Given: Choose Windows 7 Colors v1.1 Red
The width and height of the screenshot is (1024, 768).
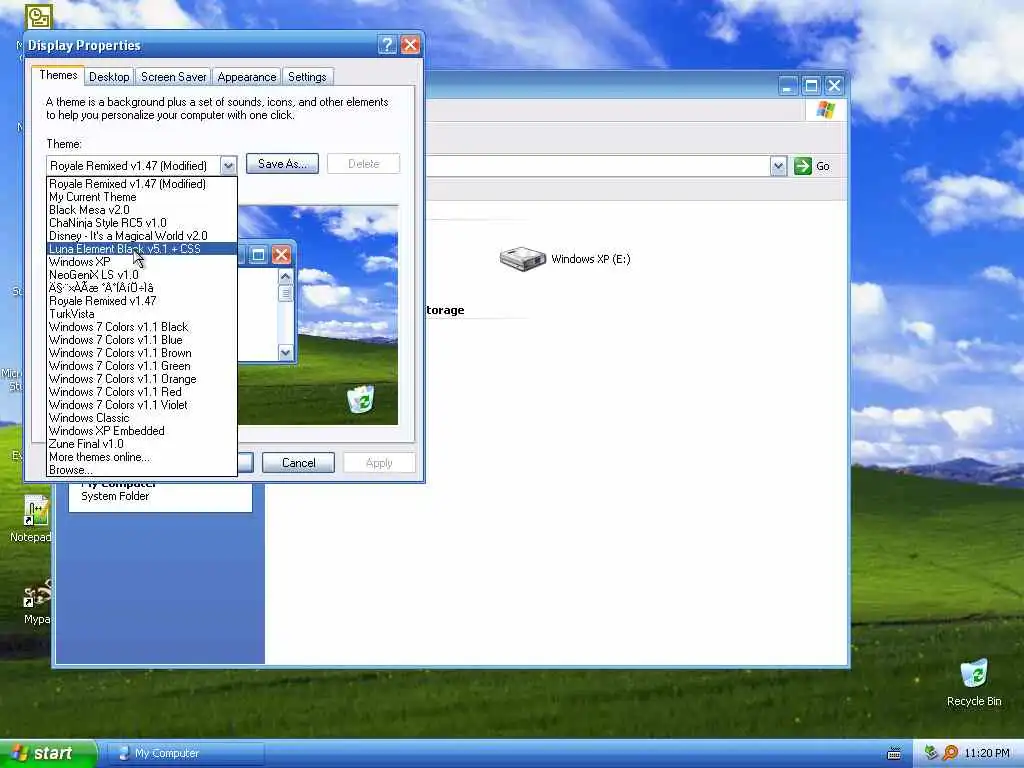Looking at the screenshot, I should (x=142, y=392).
